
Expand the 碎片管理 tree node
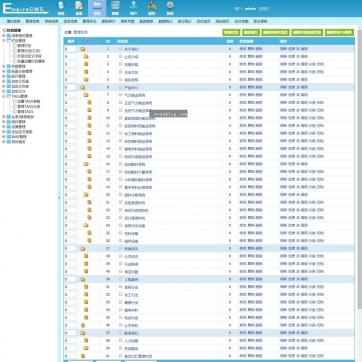4,76
